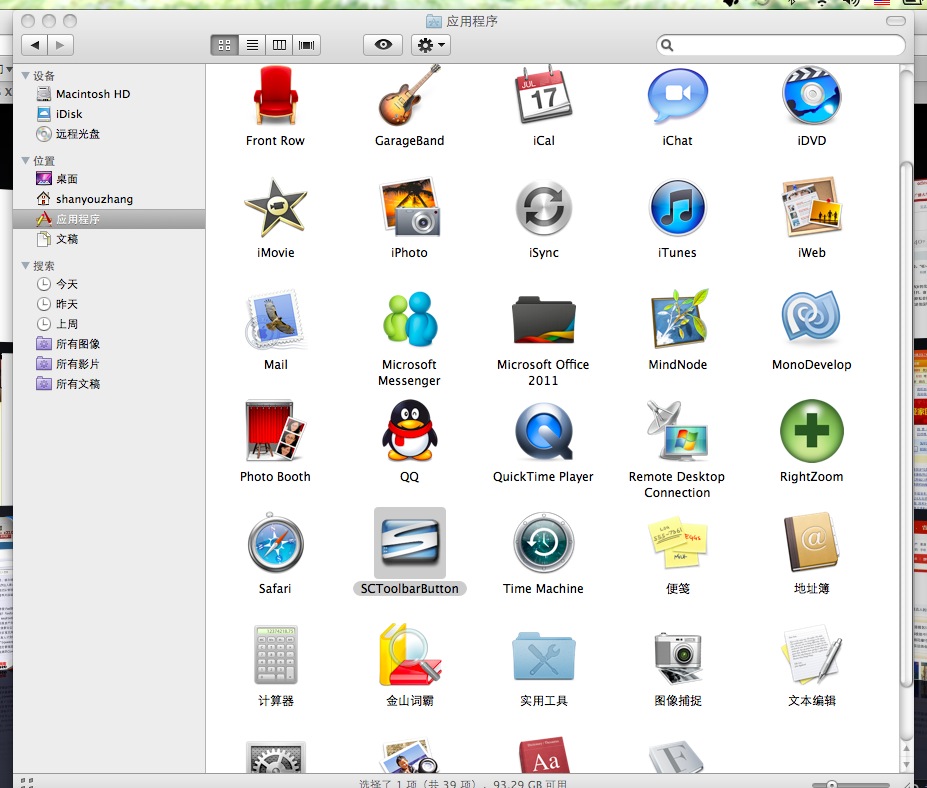The image size is (927, 788).
Task: Click the Safari compass icon
Action: point(275,543)
